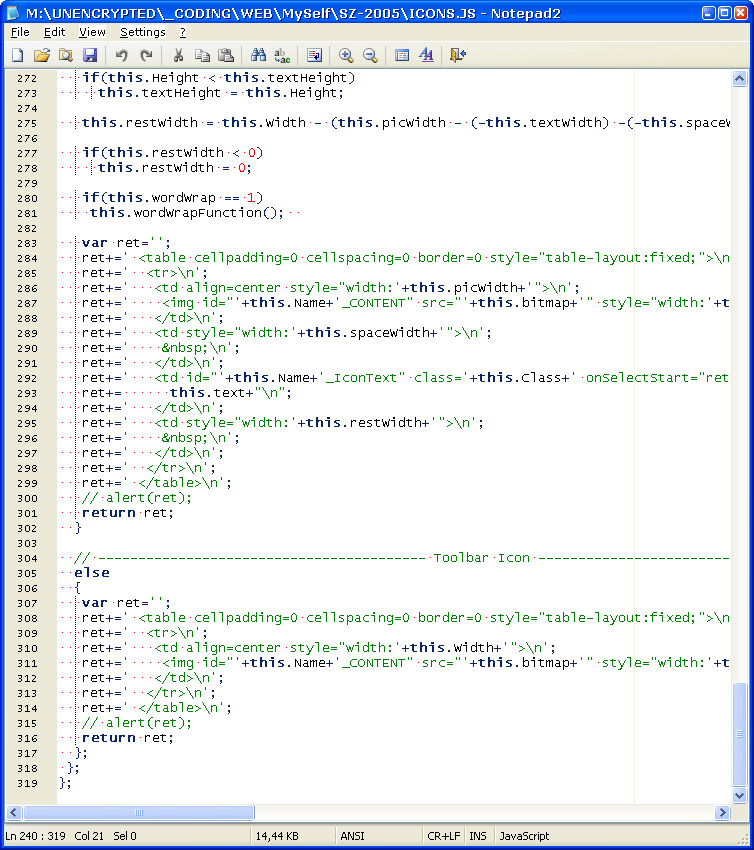
Task: Click the Open file folder icon
Action: coord(42,55)
